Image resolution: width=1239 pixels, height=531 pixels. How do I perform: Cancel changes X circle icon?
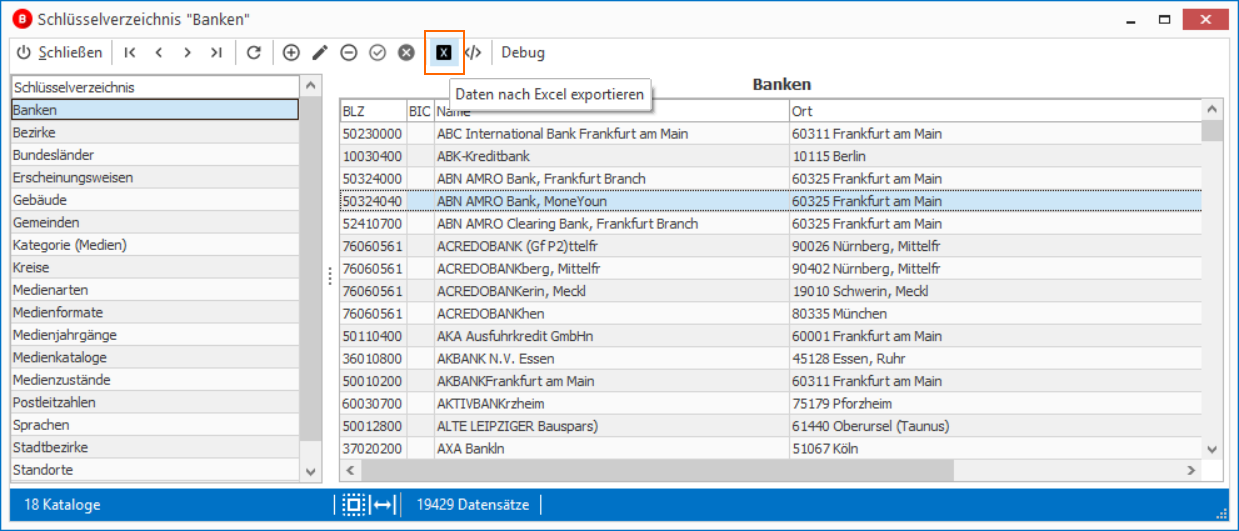point(406,52)
